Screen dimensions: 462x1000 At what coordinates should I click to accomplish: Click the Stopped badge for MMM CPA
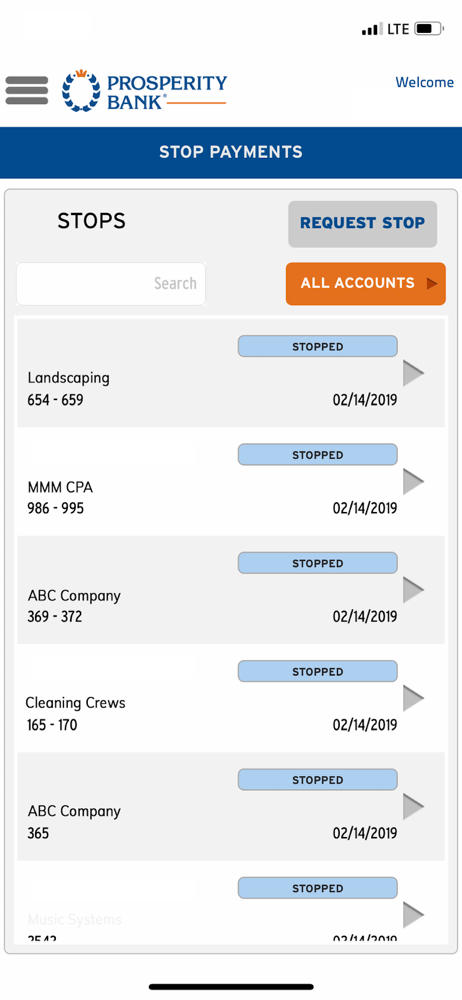(x=318, y=455)
